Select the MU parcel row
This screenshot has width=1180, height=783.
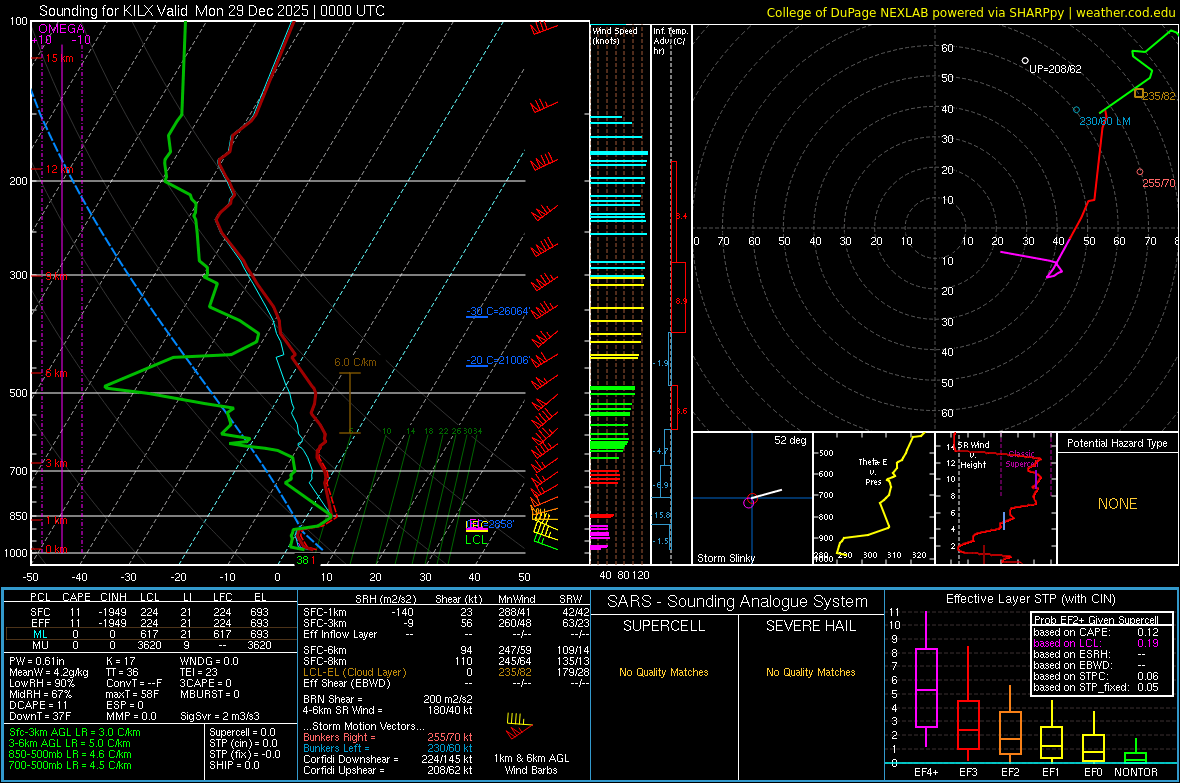tap(151, 645)
